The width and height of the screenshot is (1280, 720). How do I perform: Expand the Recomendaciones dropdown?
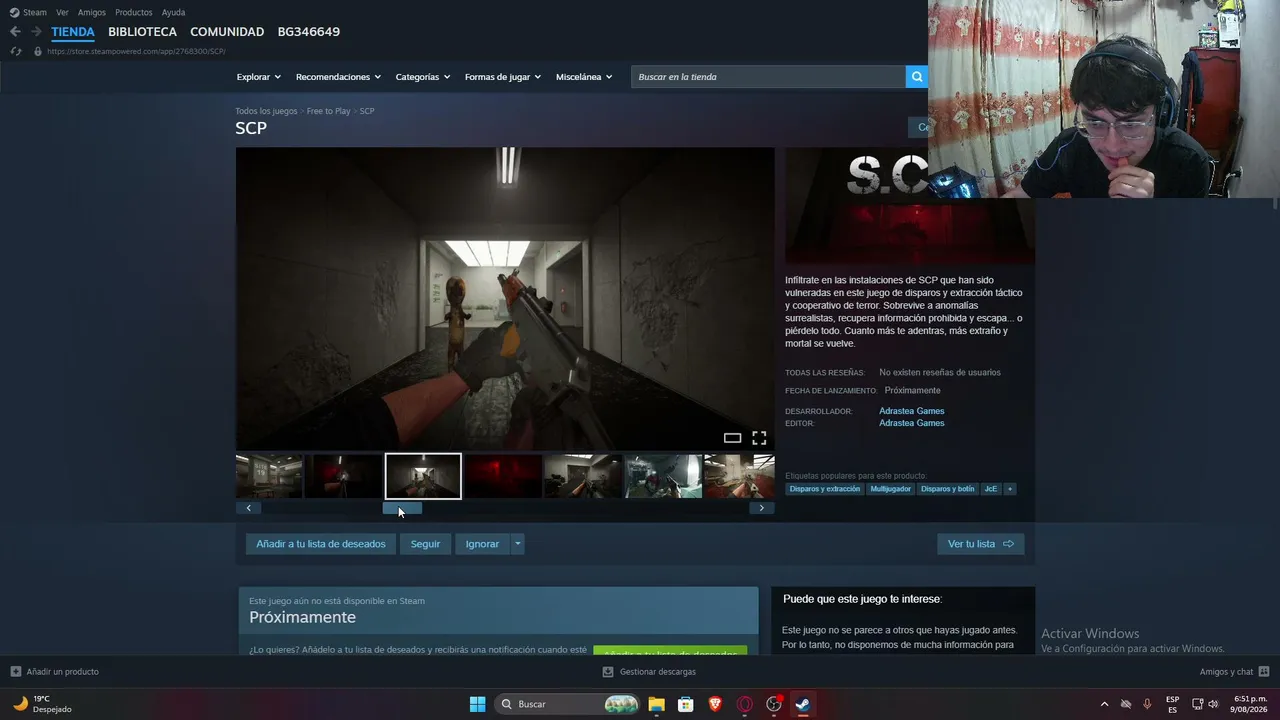(x=338, y=77)
